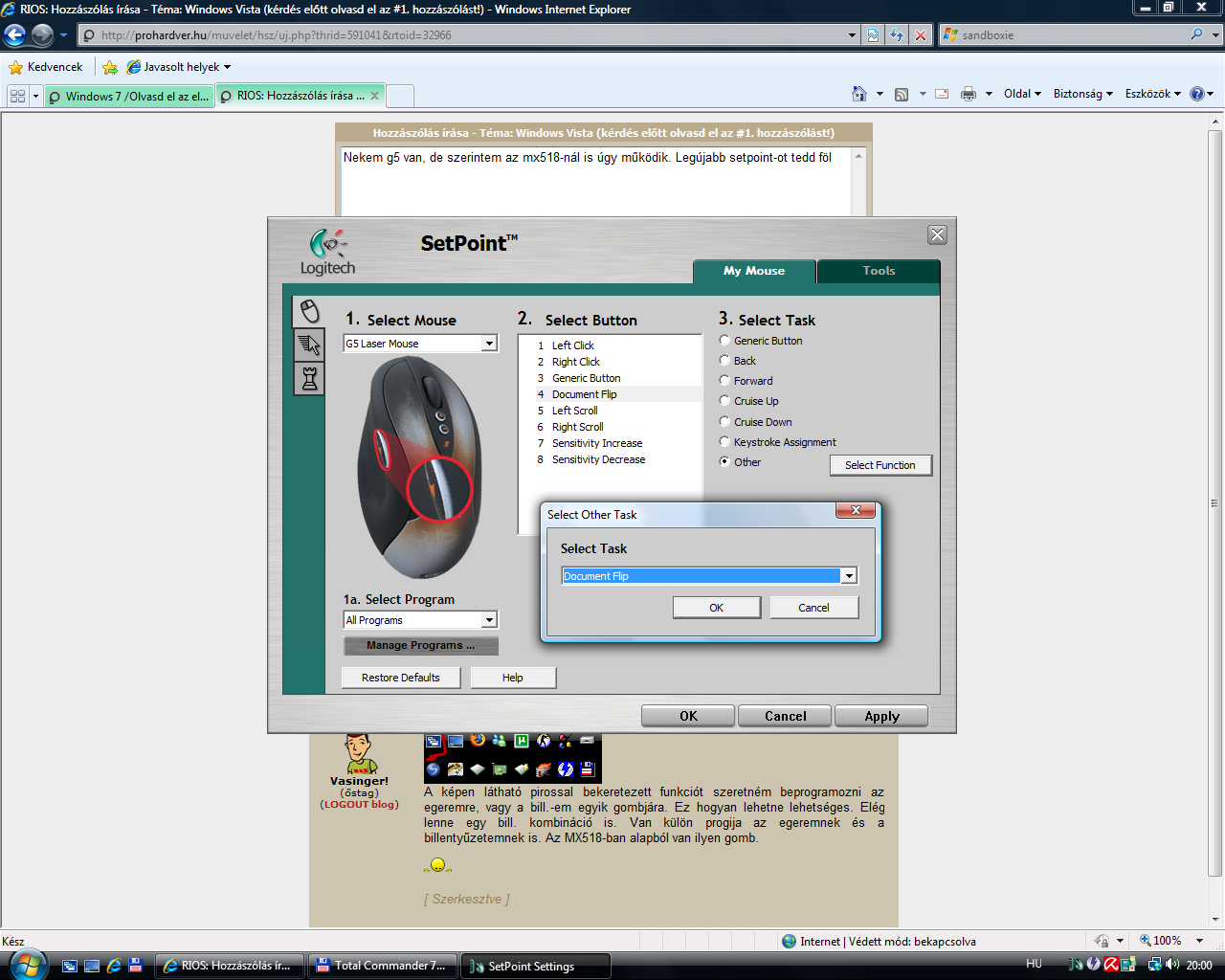Expand the address bar history dropdown arrow
Viewport: 1225px width, 980px height.
point(852,35)
